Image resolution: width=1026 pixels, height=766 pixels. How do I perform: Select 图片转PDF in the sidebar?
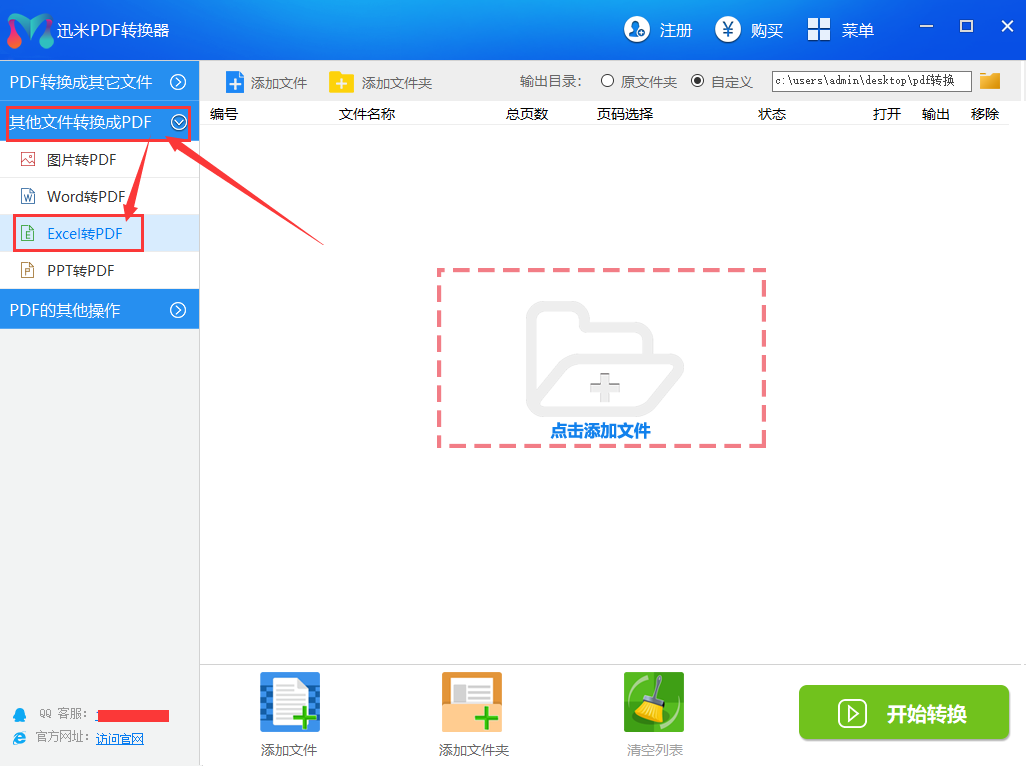[81, 159]
